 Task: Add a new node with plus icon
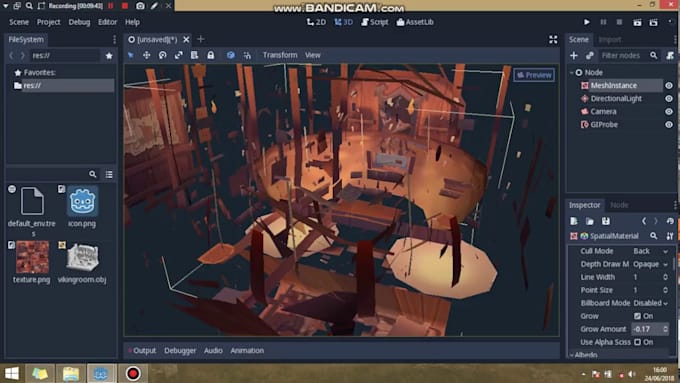coord(574,56)
